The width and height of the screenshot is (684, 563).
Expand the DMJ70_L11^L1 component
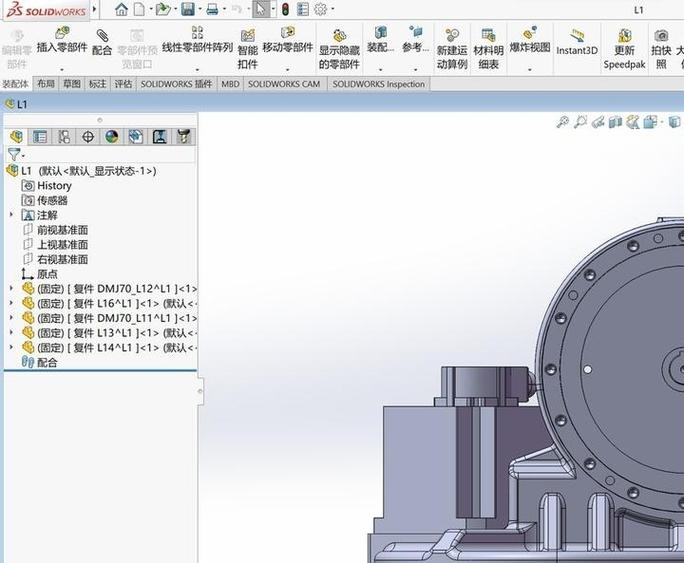[x=11, y=318]
